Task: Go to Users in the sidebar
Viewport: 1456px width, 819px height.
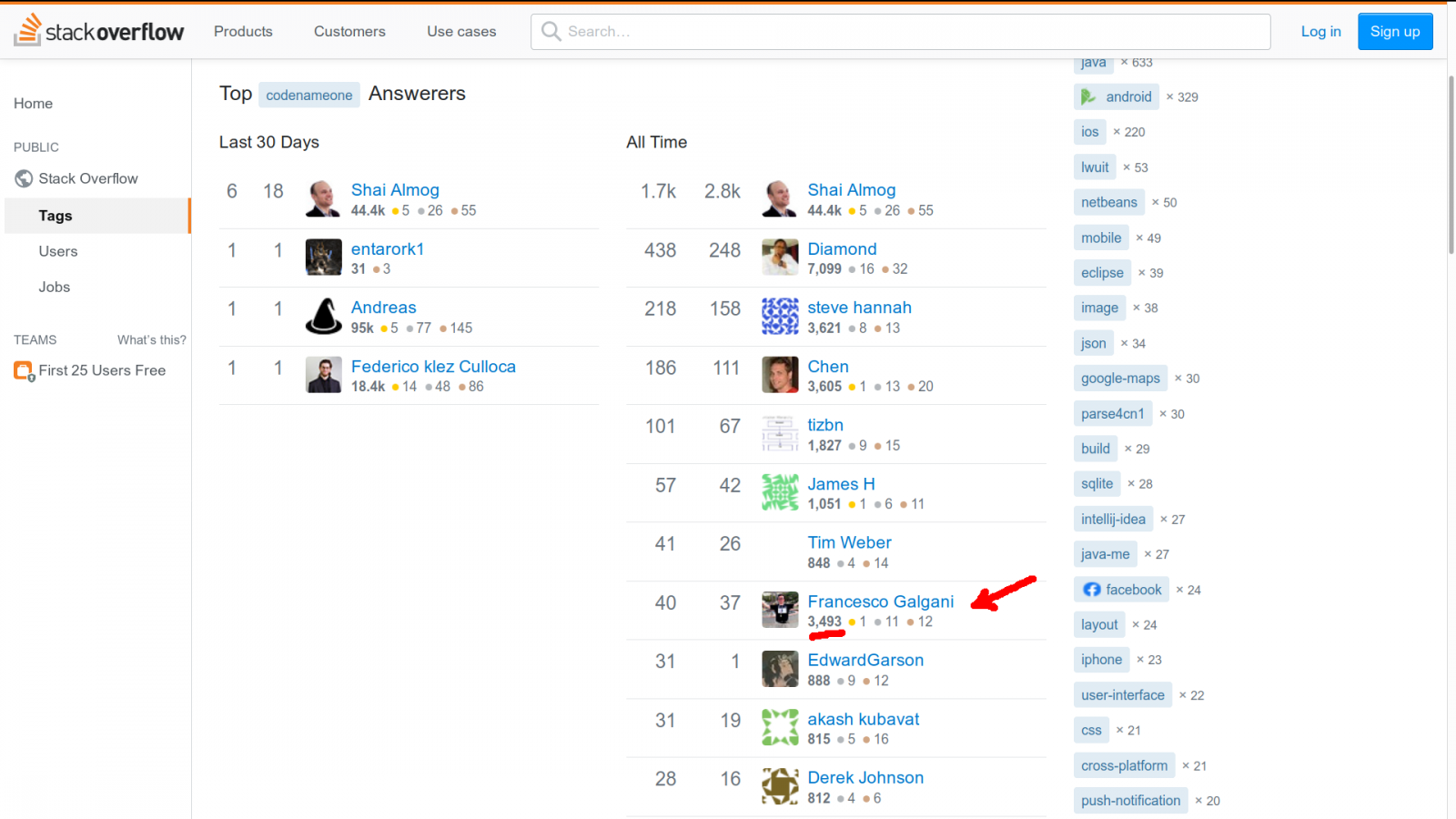Action: 58,251
